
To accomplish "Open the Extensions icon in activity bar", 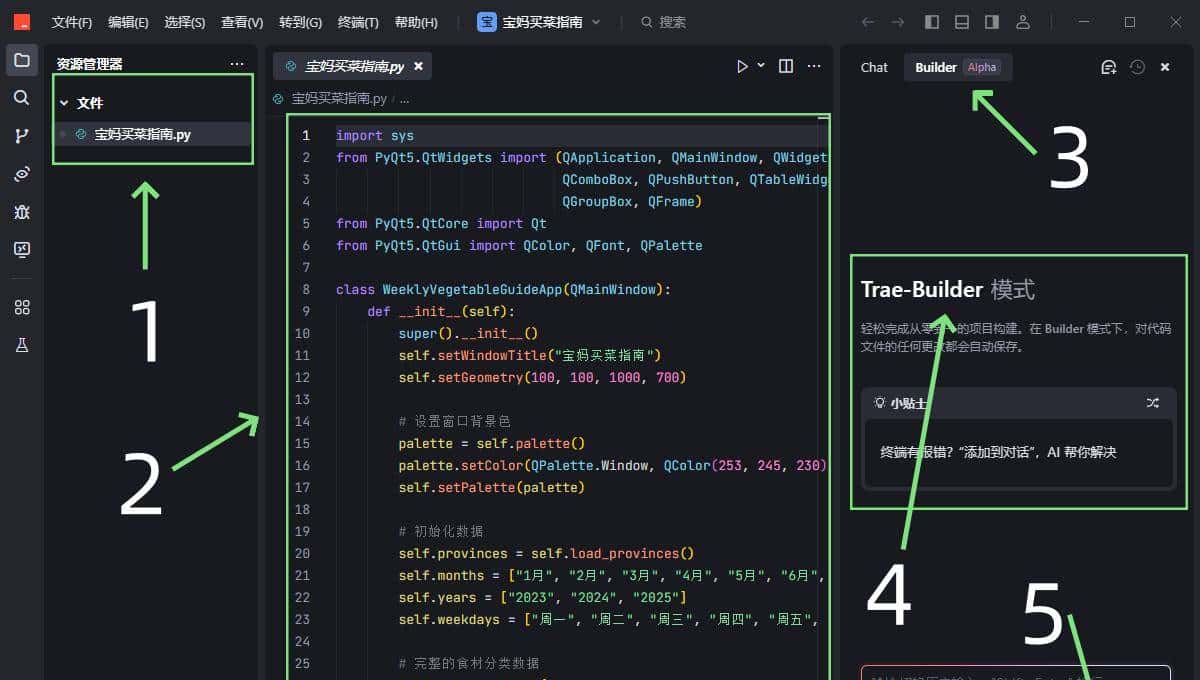I will [21, 307].
